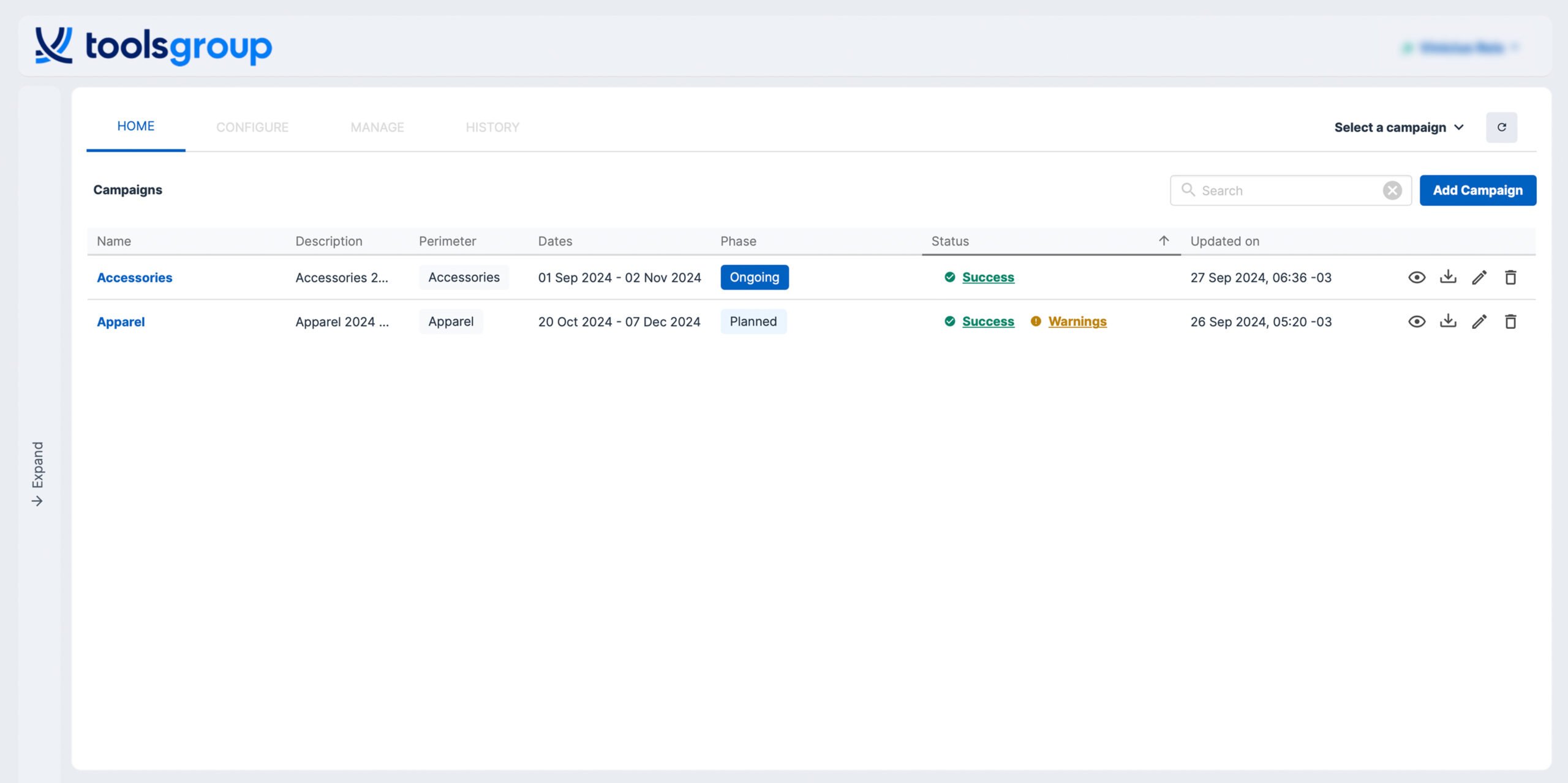Open Warnings link for Apparel

(x=1077, y=321)
